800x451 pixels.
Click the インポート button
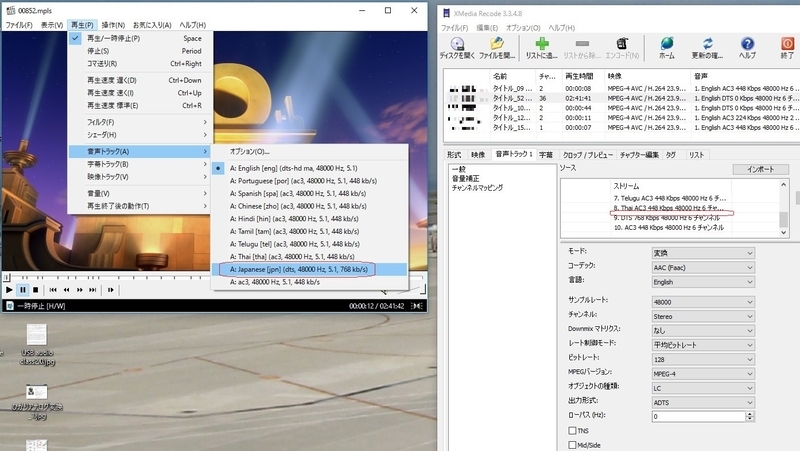click(x=761, y=169)
